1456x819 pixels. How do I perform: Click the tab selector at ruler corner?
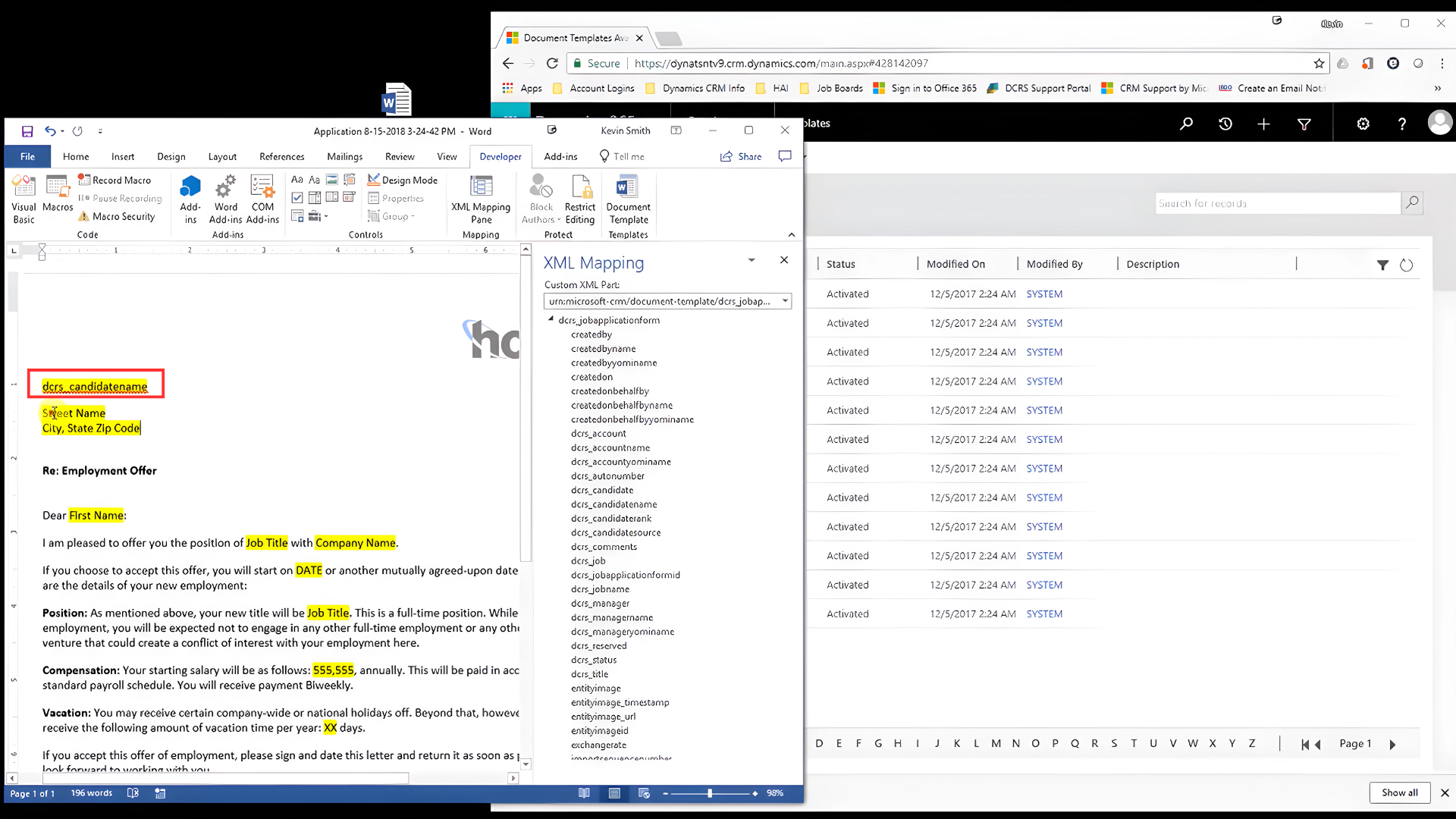[x=14, y=249]
